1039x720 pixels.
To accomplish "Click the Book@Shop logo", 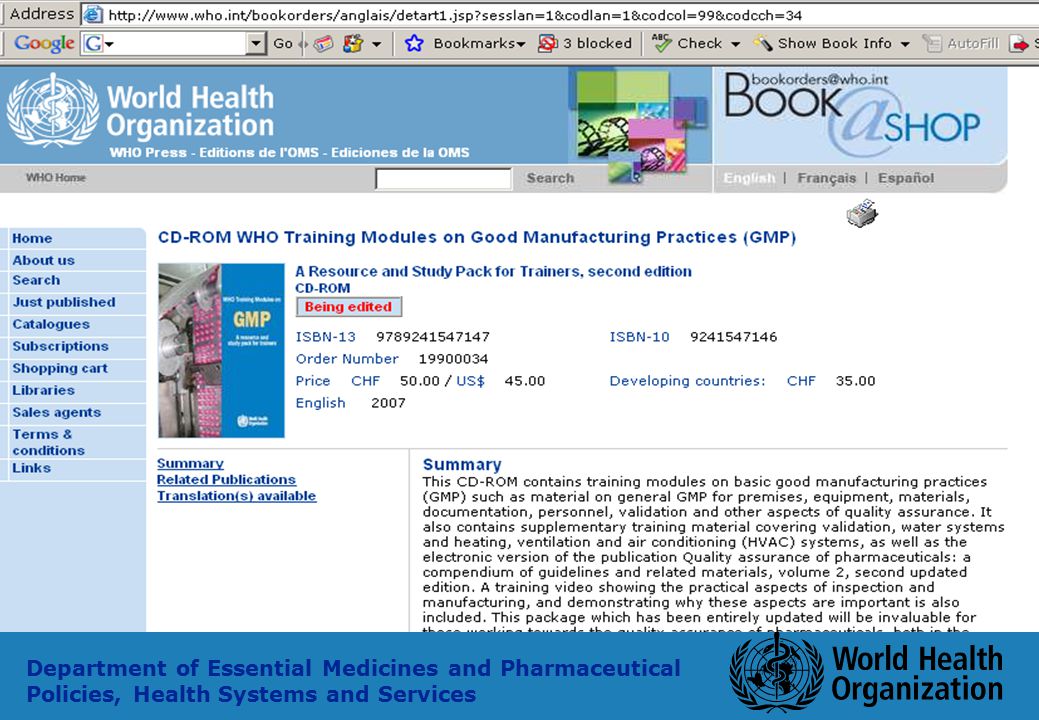I will [x=852, y=114].
